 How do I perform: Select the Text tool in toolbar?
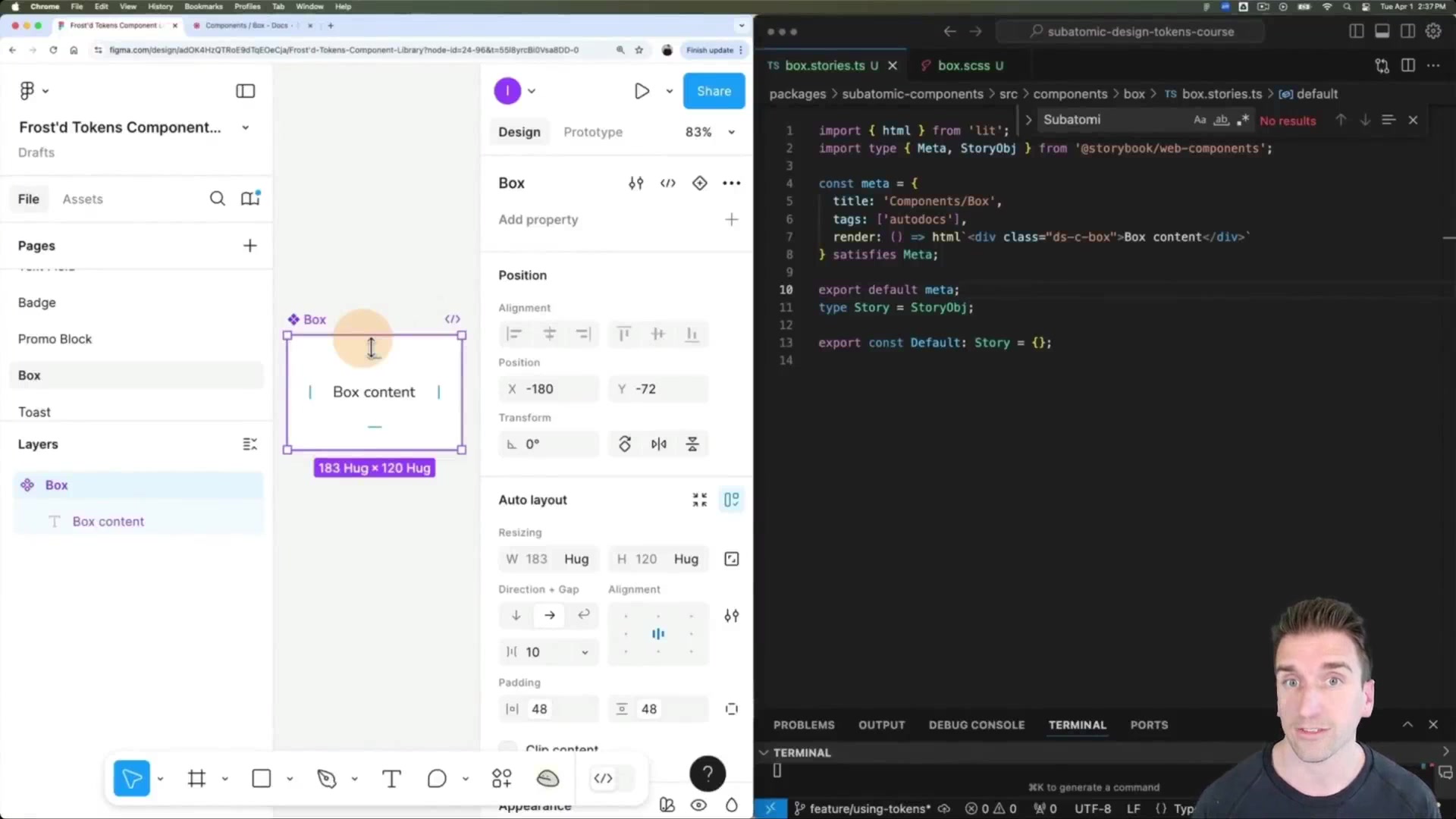tap(391, 778)
